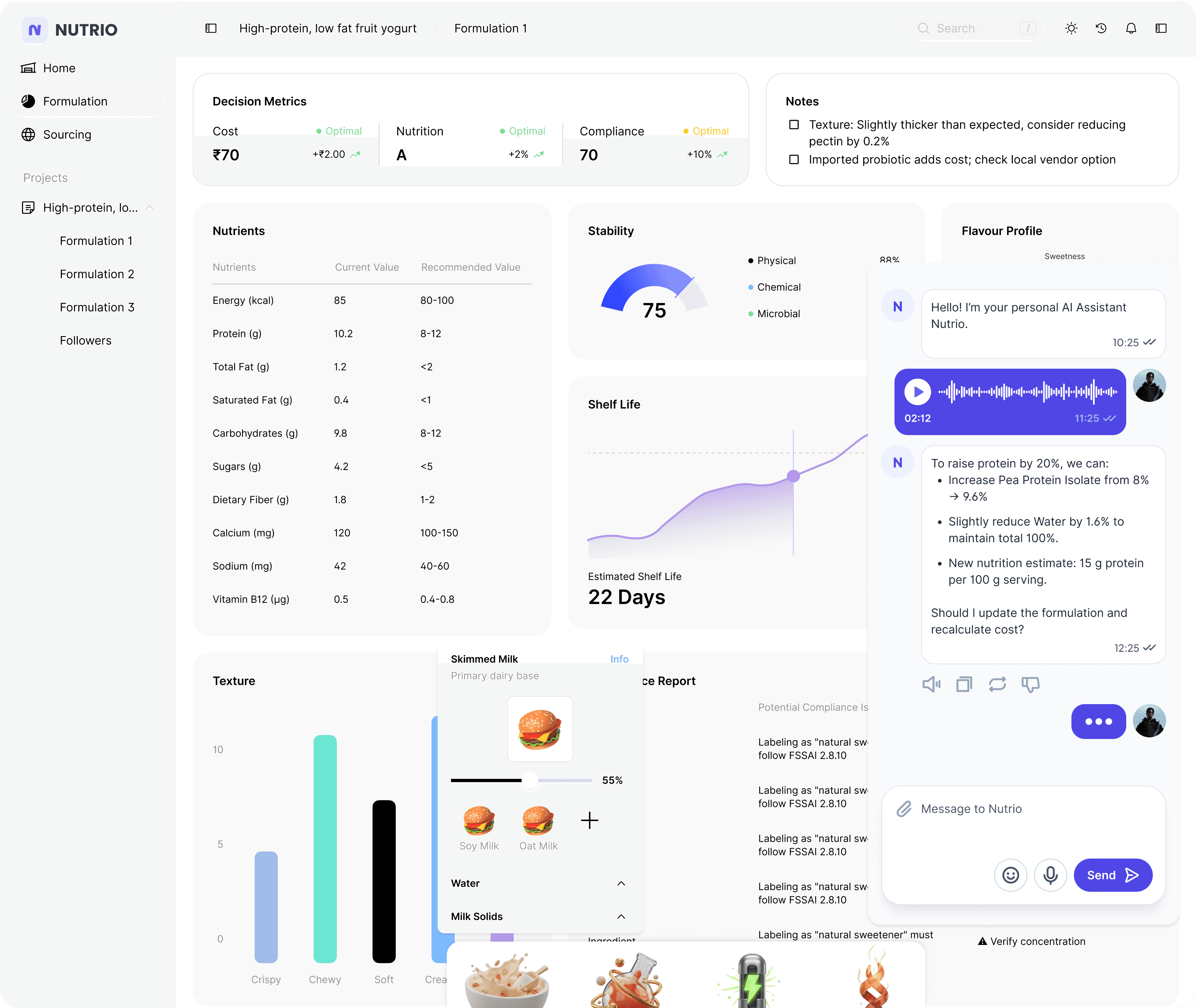The height and width of the screenshot is (1008, 1196).
Task: Open notifications bell icon
Action: pos(1130,29)
